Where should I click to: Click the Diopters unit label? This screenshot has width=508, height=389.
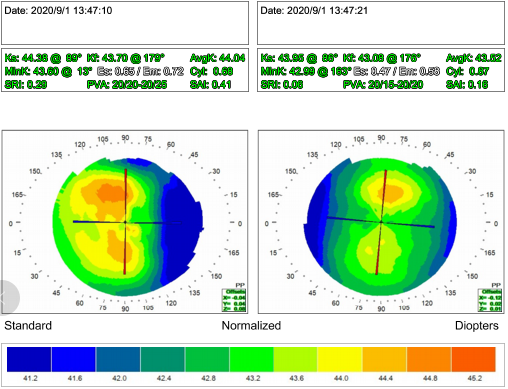click(477, 325)
